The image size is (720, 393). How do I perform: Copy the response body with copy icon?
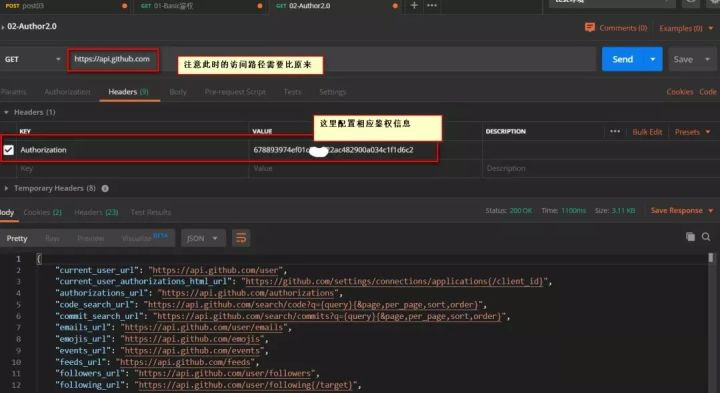[x=690, y=236]
